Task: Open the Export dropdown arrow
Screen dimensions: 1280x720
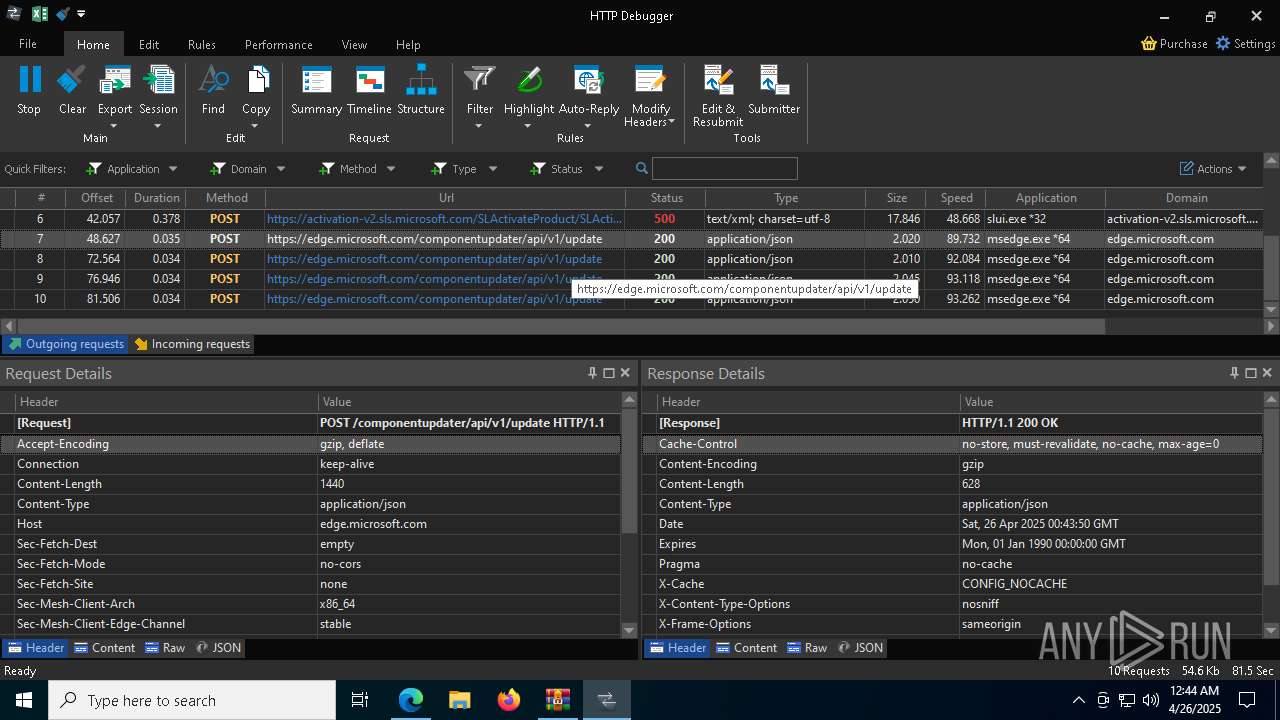Action: pos(114,125)
